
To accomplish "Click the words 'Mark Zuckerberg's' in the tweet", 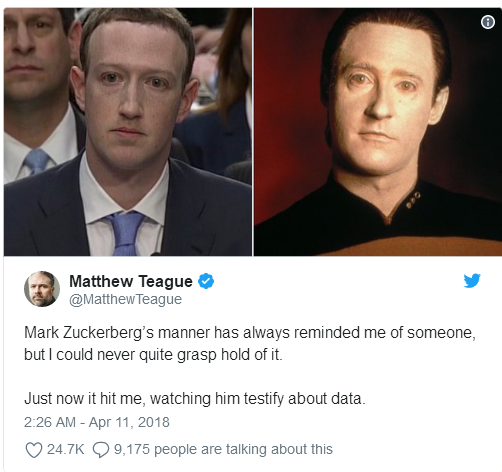I will [89, 333].
